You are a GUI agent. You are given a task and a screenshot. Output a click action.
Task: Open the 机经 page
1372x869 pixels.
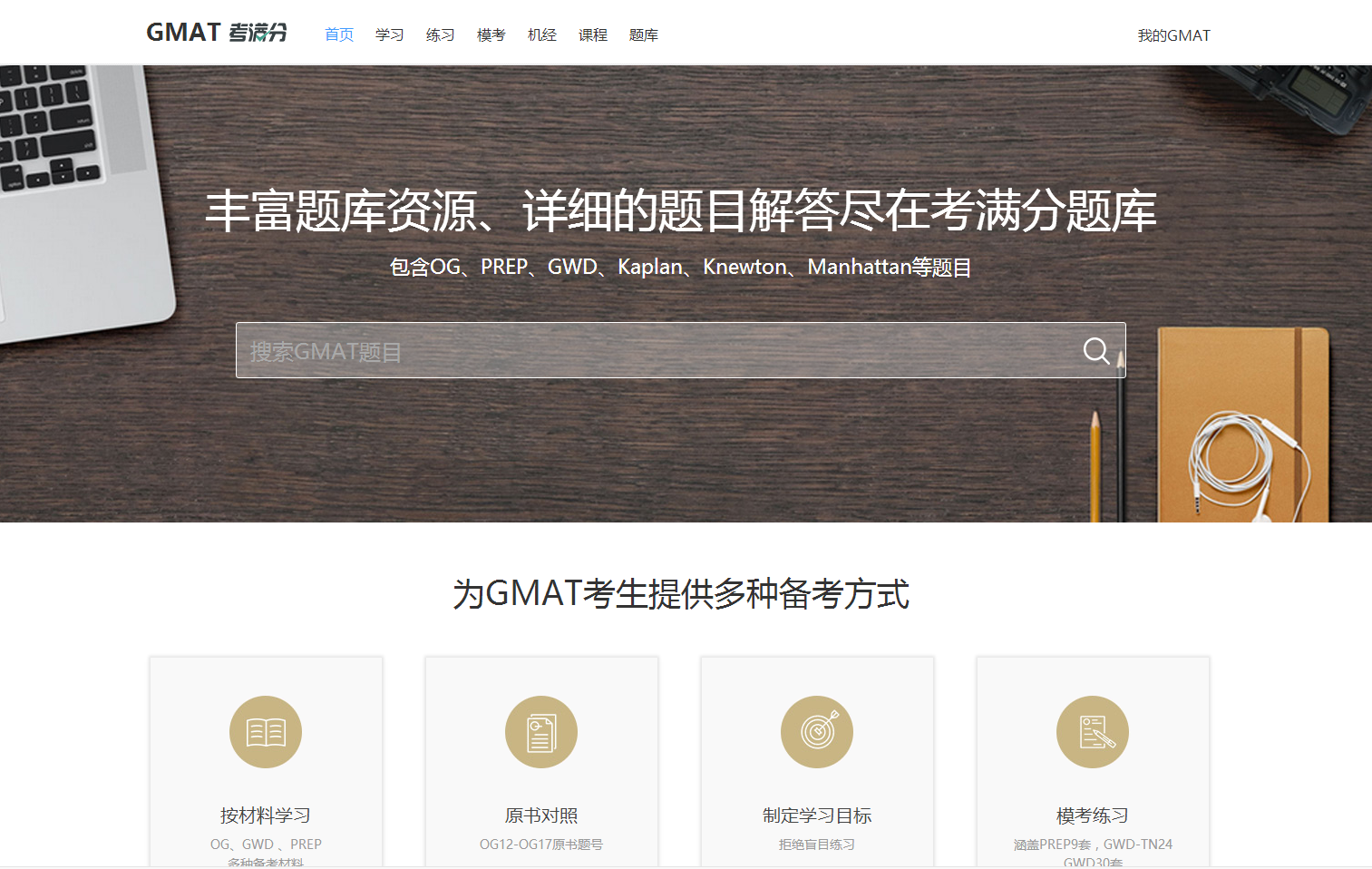tap(541, 34)
